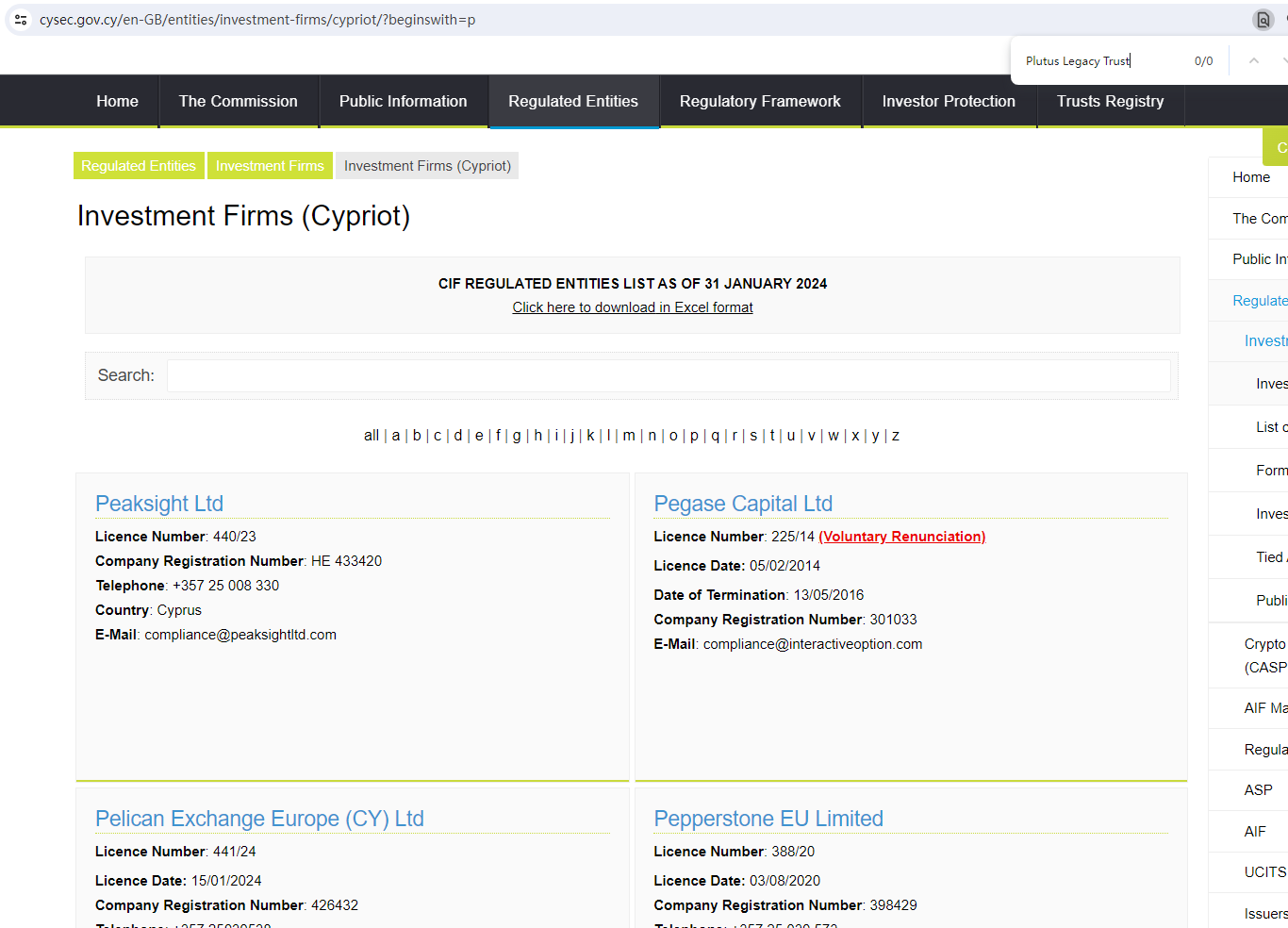Open the Home item in the dark navigation bar
Image resolution: width=1288 pixels, height=928 pixels.
pos(117,101)
